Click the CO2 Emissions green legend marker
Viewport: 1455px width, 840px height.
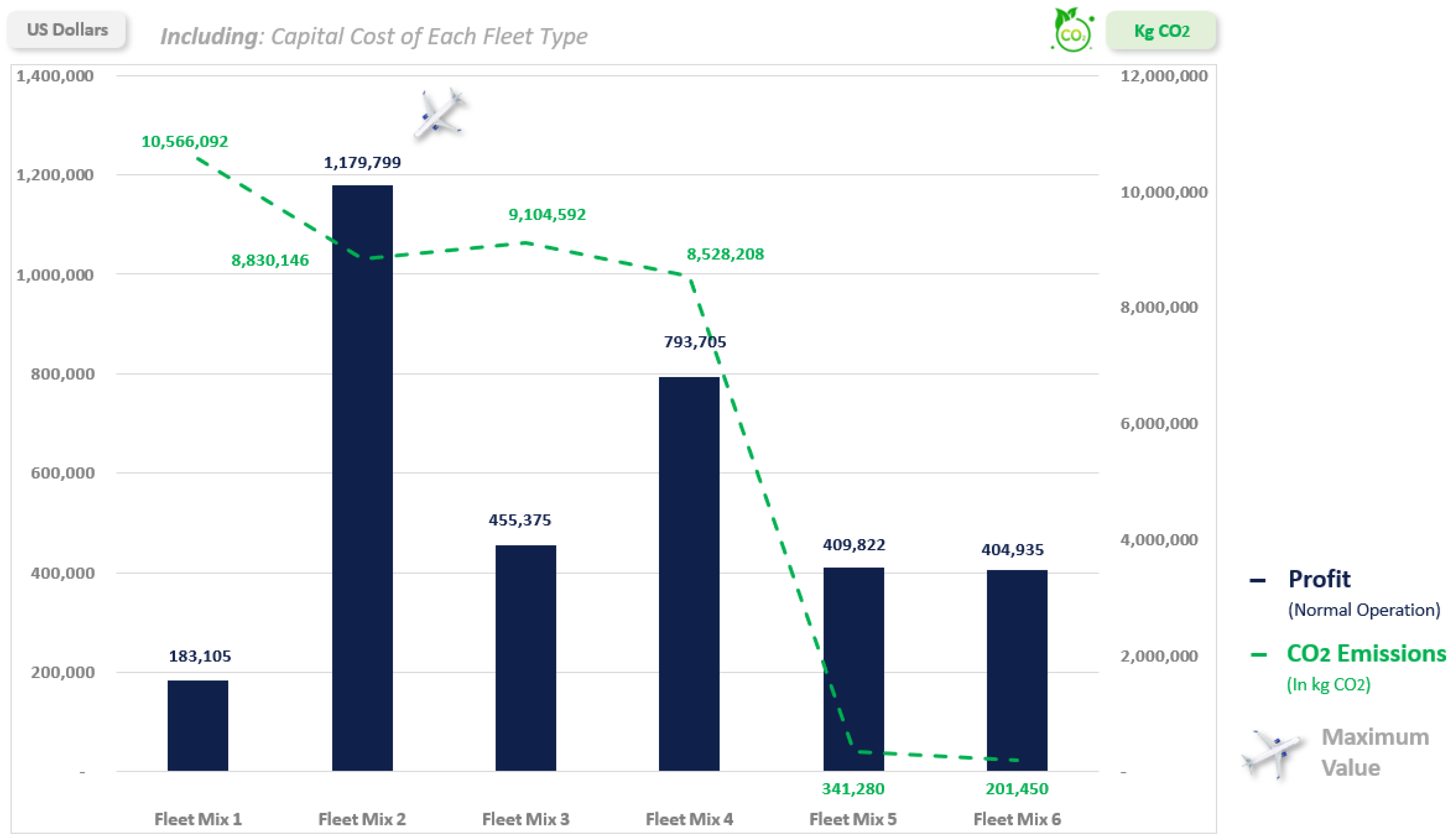pyautogui.click(x=1258, y=655)
